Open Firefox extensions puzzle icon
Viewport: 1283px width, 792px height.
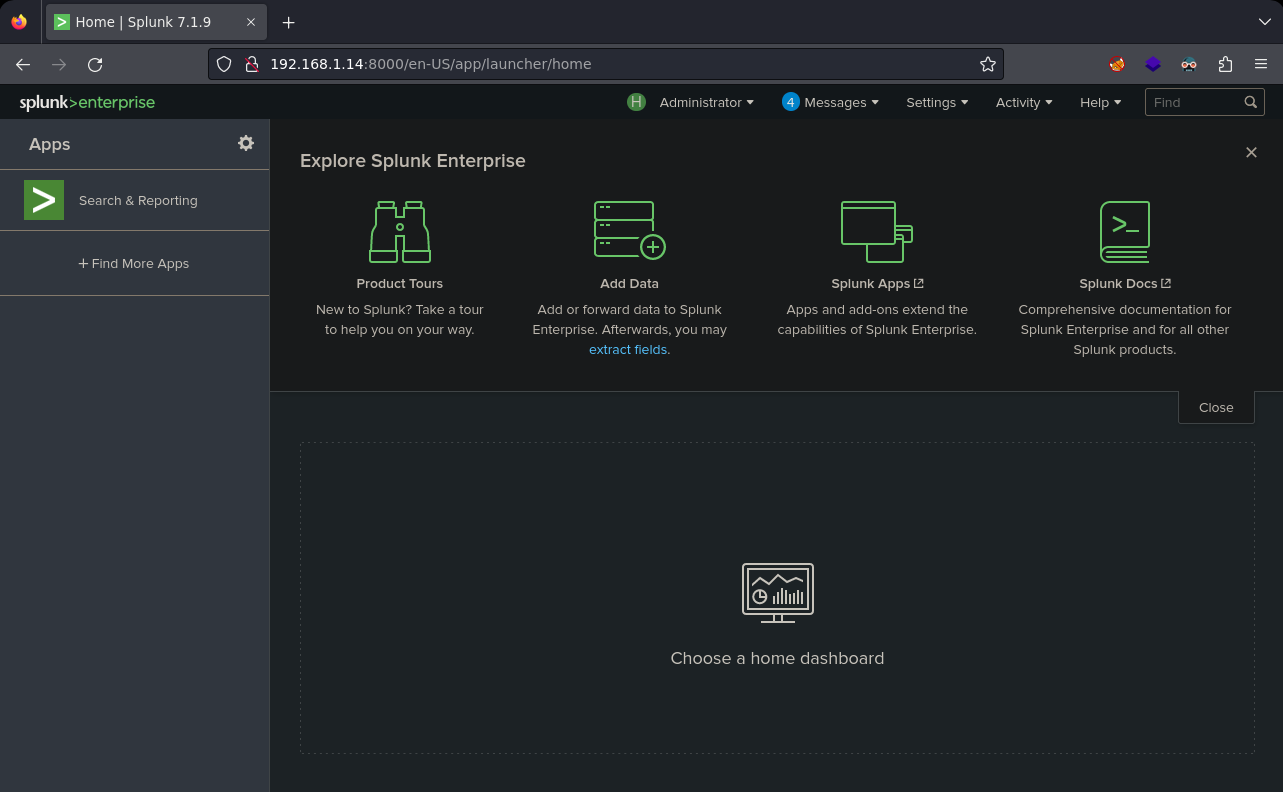(x=1225, y=64)
